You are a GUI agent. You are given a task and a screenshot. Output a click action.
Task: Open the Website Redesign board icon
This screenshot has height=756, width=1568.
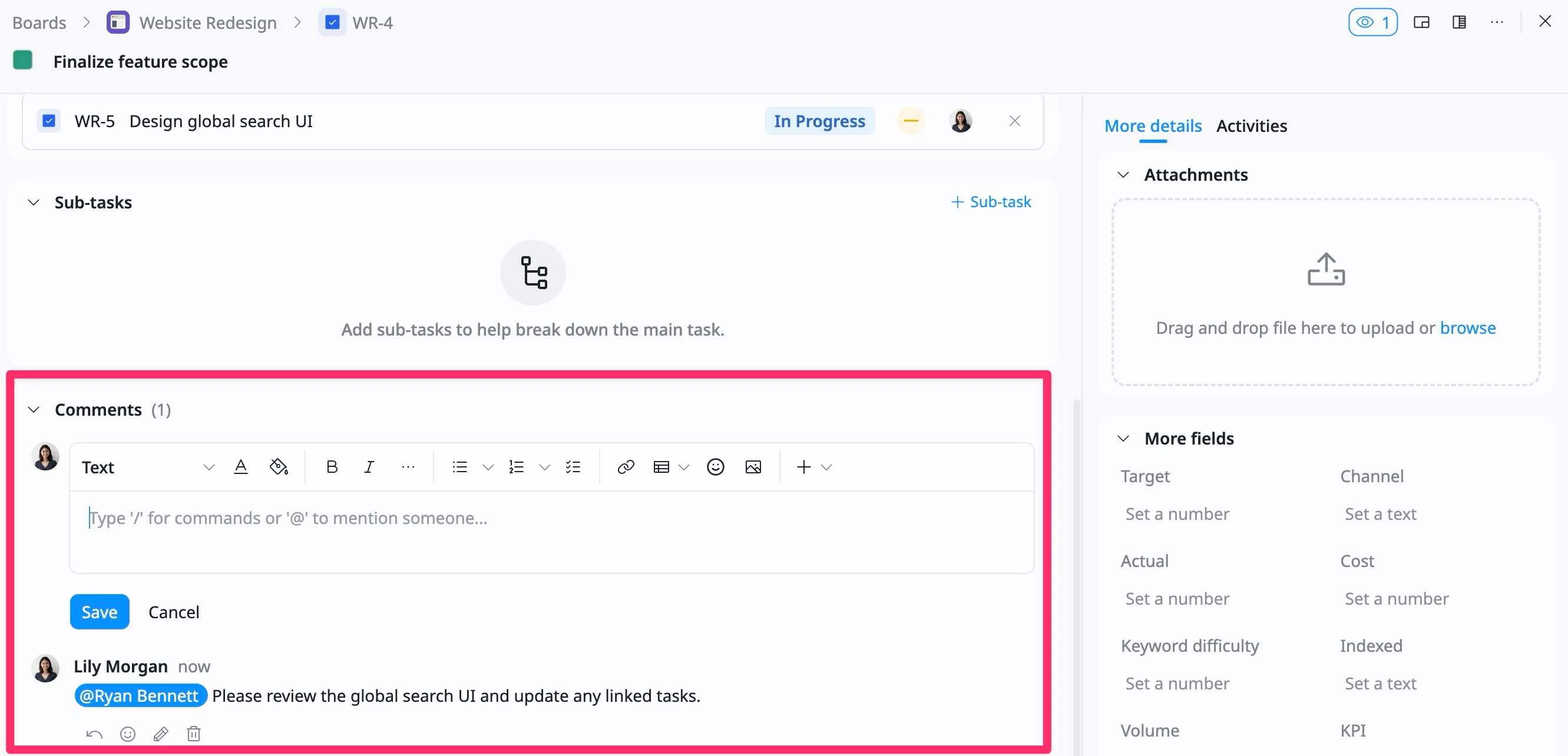(117, 22)
